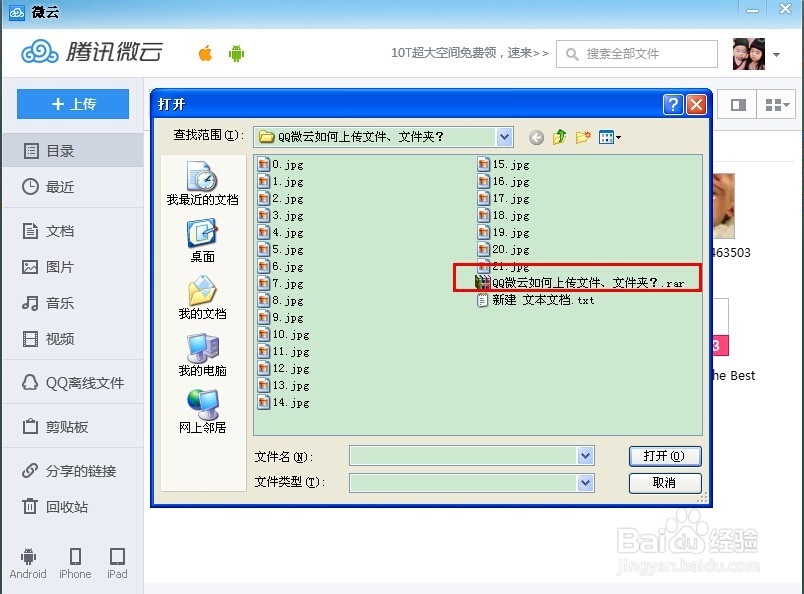804x594 pixels.
Task: Select file 15.jpg
Action: (504, 165)
